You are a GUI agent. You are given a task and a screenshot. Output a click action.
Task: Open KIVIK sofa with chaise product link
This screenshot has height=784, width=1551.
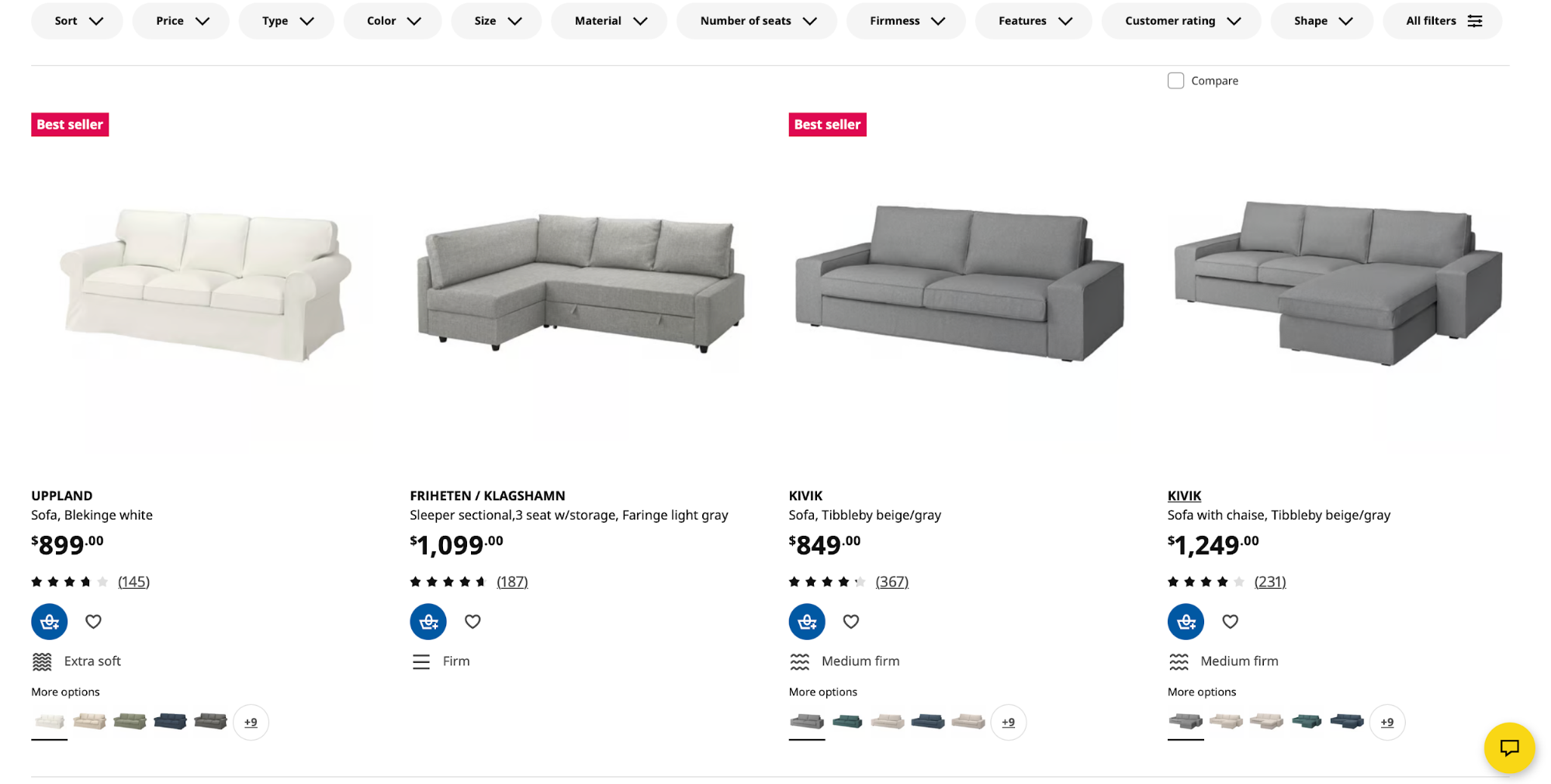tap(1184, 496)
